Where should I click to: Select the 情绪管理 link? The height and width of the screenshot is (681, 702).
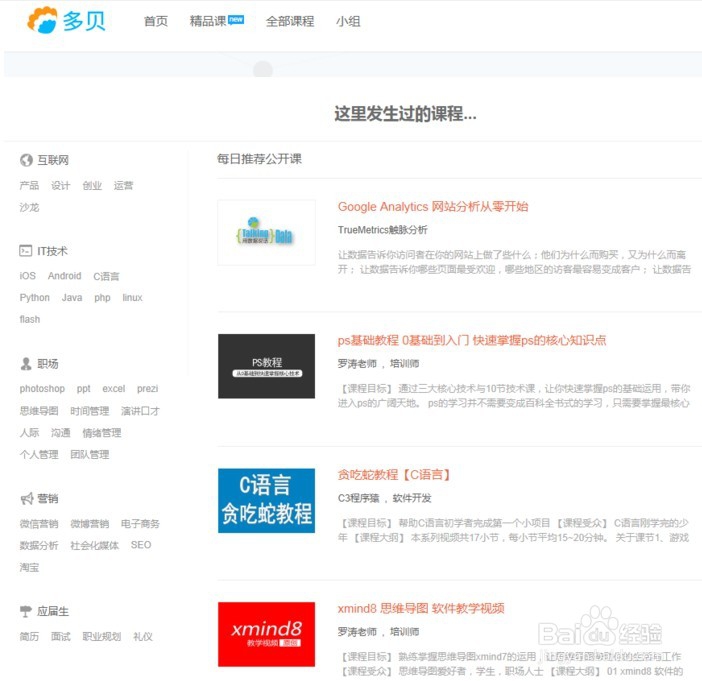[102, 433]
